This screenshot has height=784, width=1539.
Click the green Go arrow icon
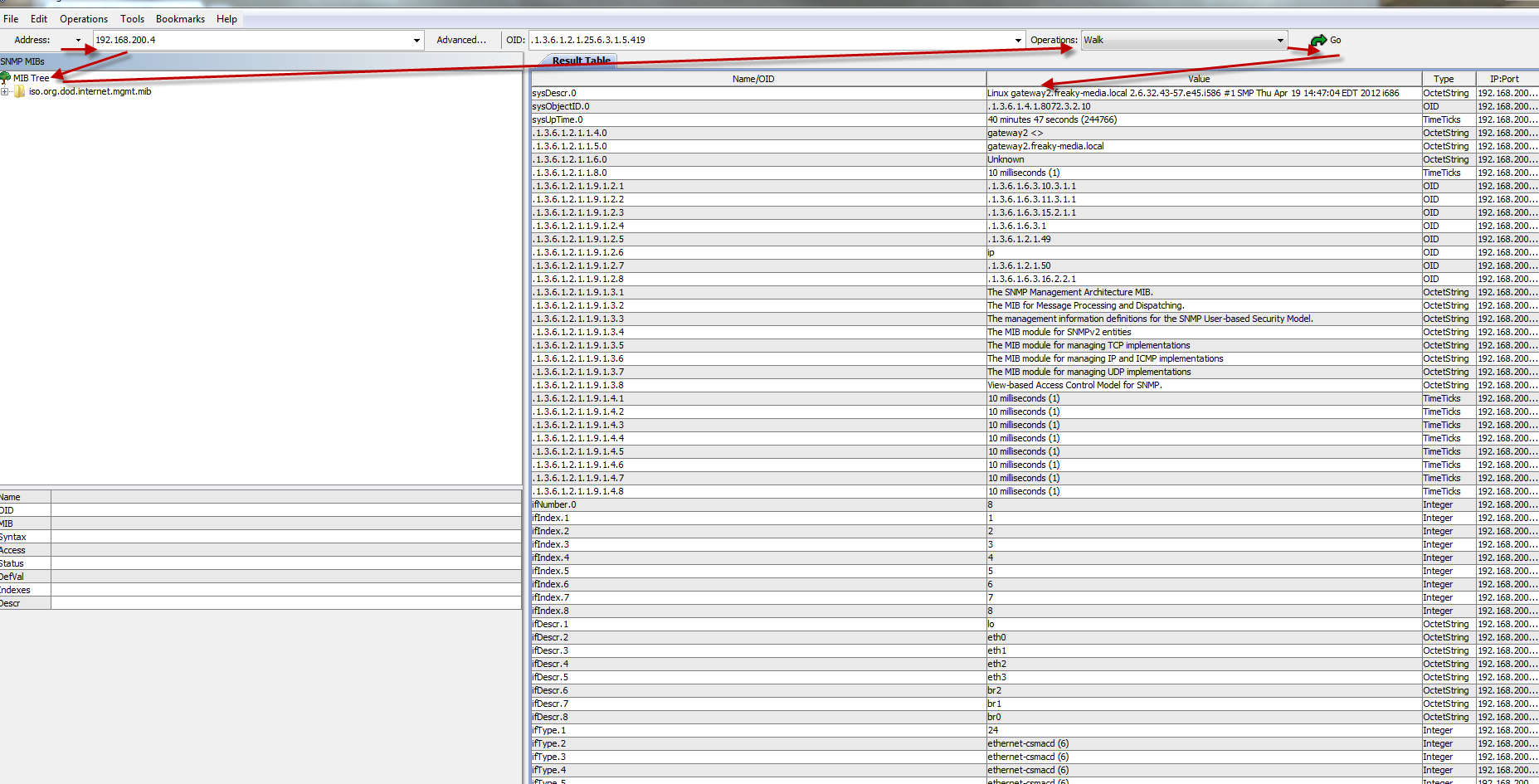(1318, 40)
